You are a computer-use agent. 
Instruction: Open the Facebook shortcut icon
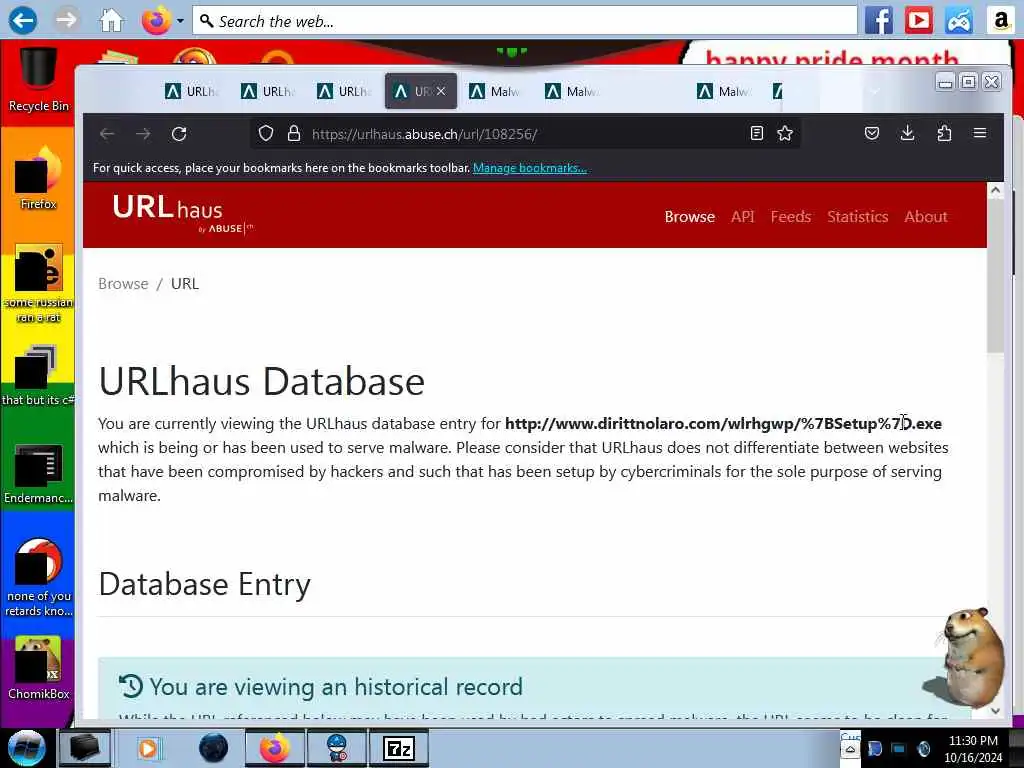(878, 21)
